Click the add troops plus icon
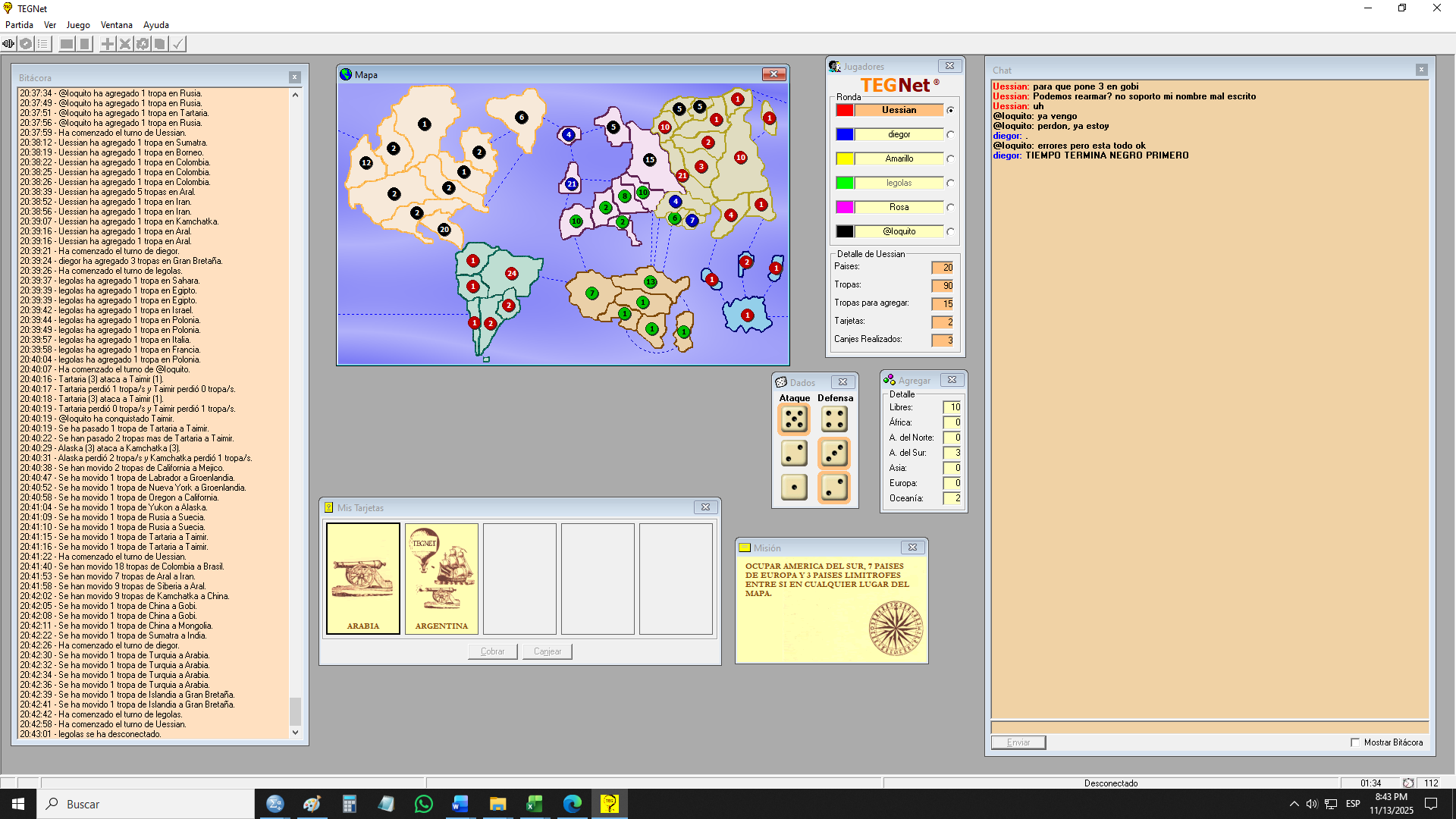1456x819 pixels. [108, 44]
